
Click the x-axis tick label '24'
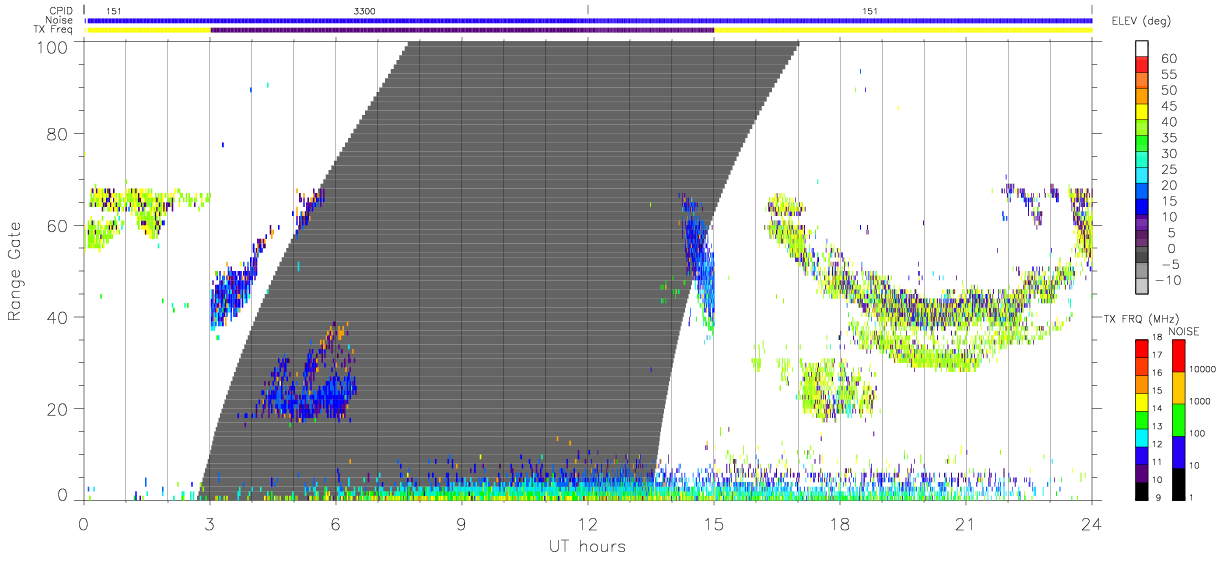(1091, 524)
